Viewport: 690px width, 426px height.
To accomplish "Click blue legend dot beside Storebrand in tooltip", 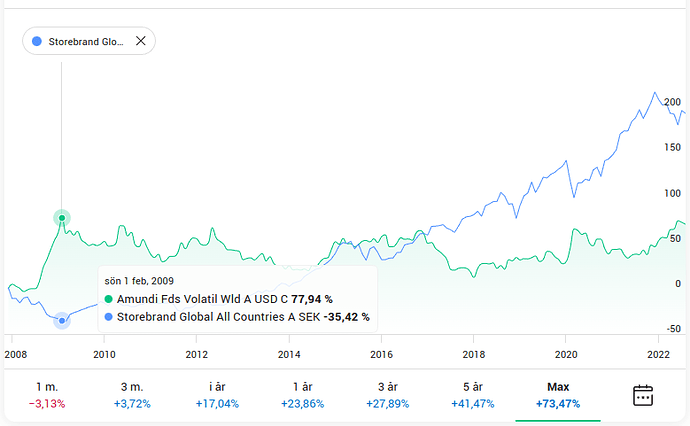I will [109, 317].
